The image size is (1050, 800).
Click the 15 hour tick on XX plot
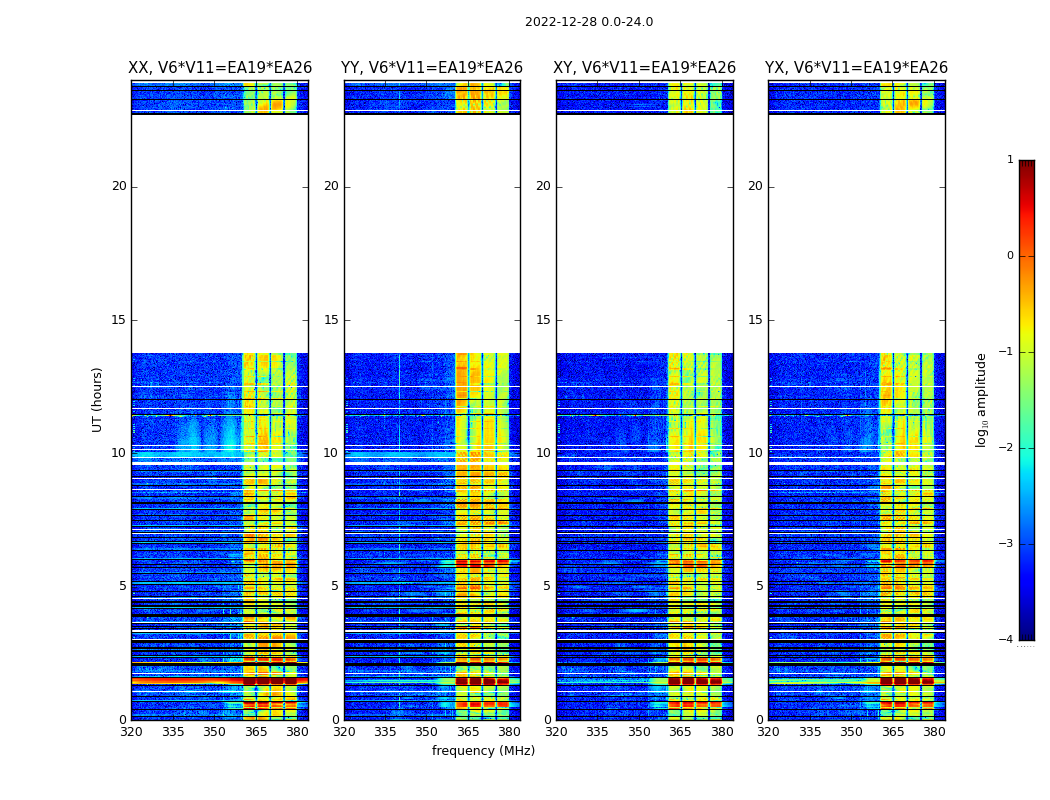pos(119,320)
